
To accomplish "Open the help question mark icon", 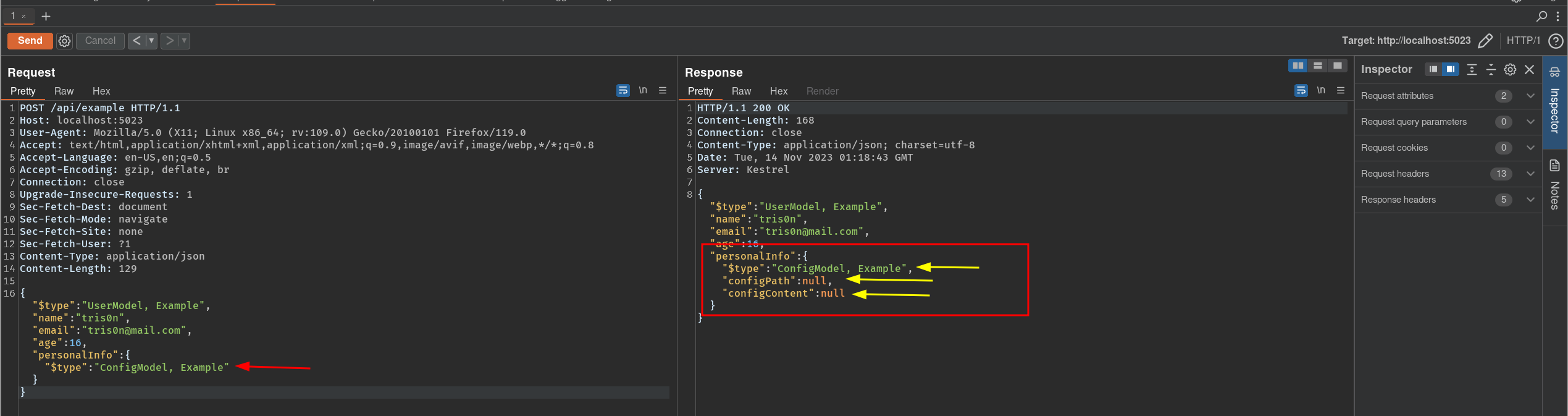I will 1556,41.
